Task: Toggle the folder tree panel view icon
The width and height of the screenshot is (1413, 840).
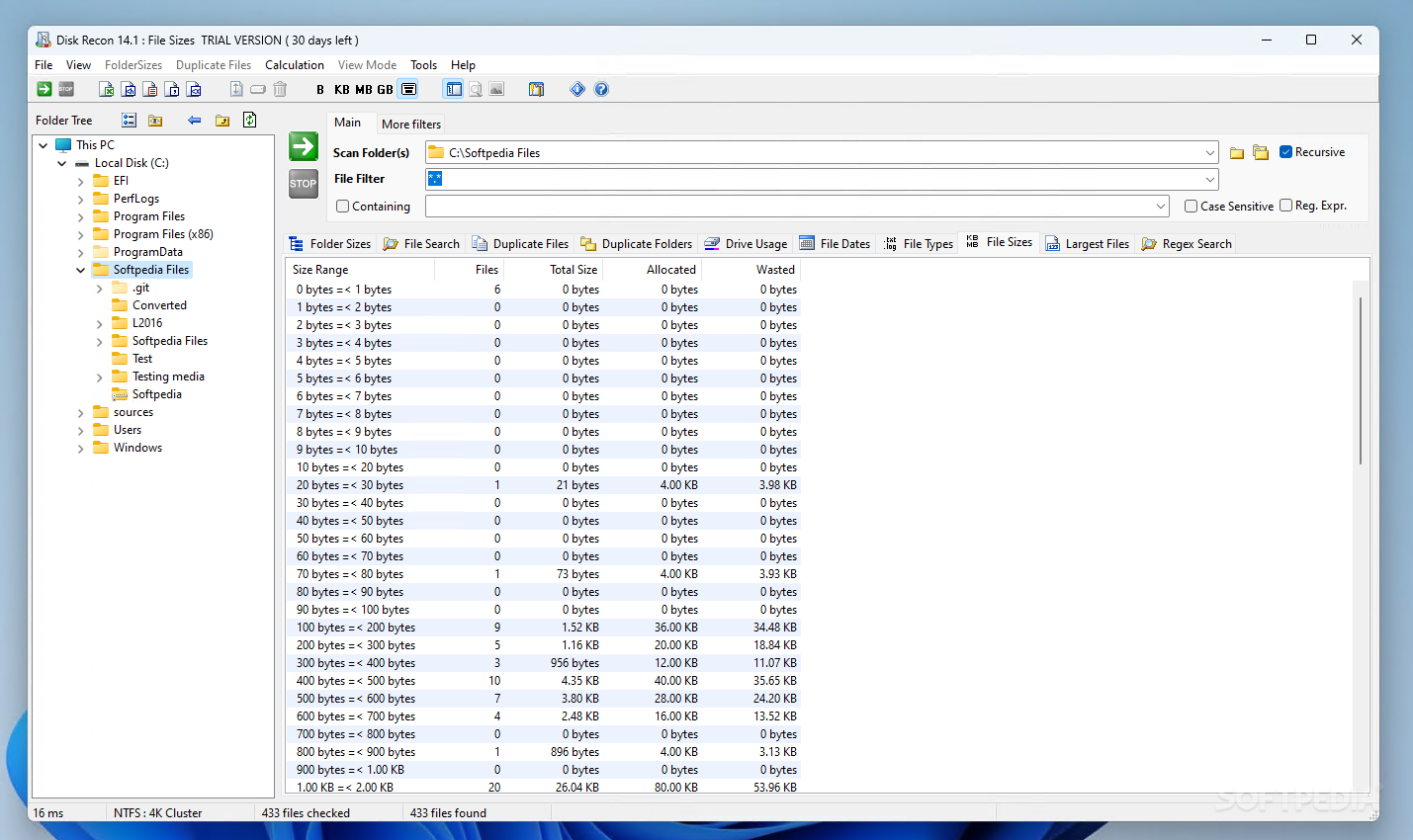Action: click(454, 89)
